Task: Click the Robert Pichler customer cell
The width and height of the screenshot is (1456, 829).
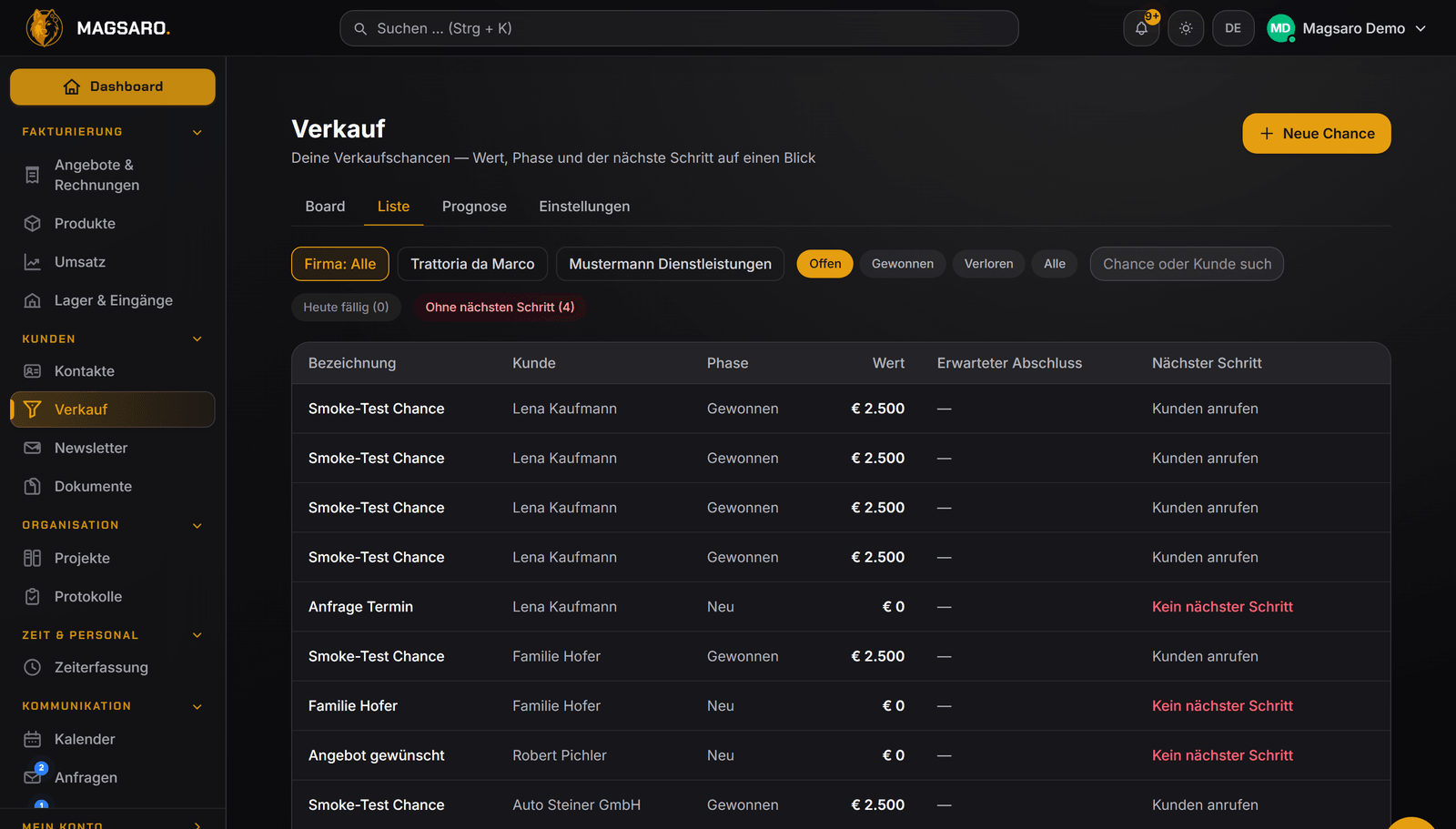Action: coord(559,755)
